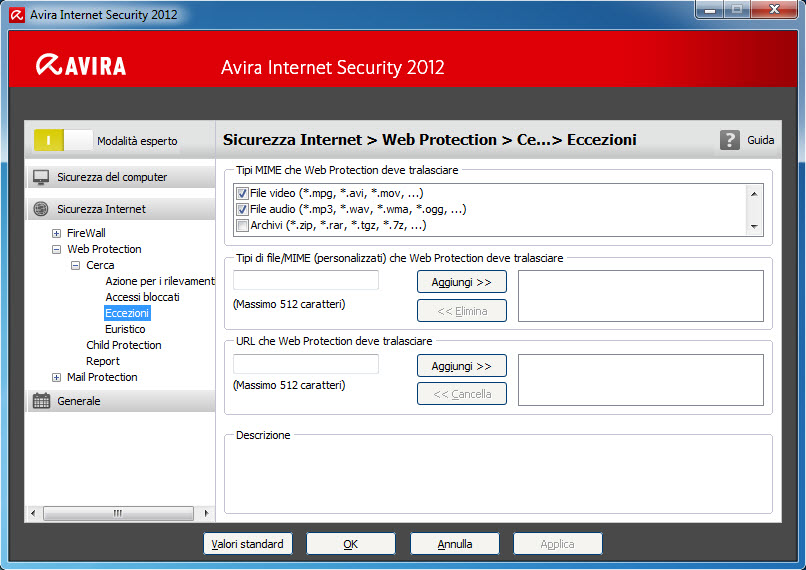Click MIME list scroll down arrow
Screen dimensions: 806x570
tap(754, 226)
